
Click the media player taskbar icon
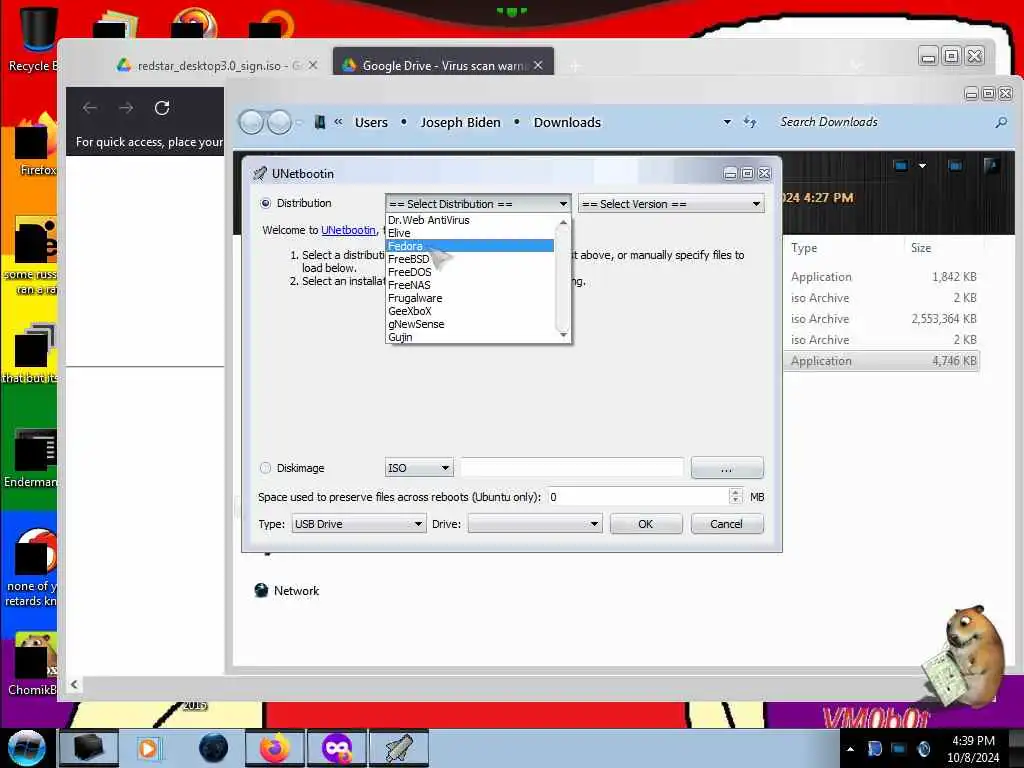[148, 748]
